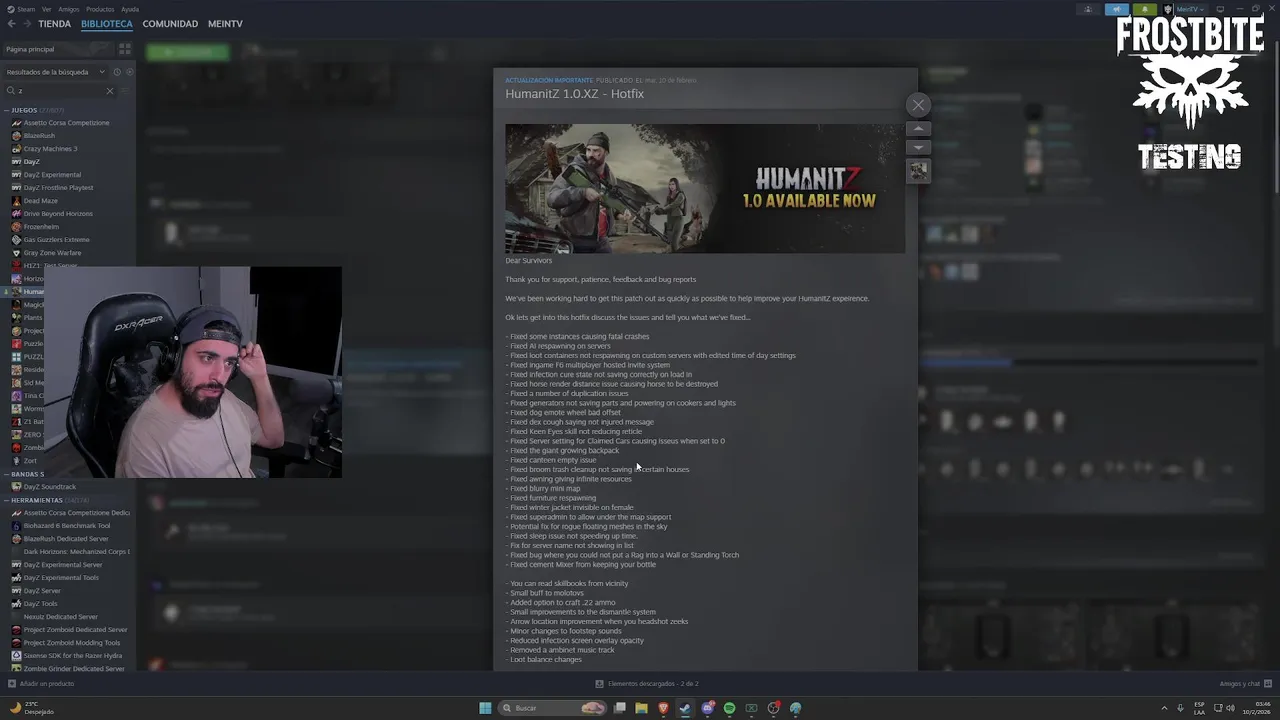Select DayZ Experimental Server
This screenshot has width=1280, height=720.
63,565
